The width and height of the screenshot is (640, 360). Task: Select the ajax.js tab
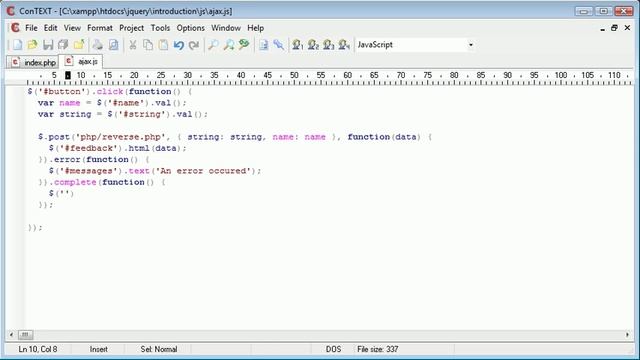(81, 61)
